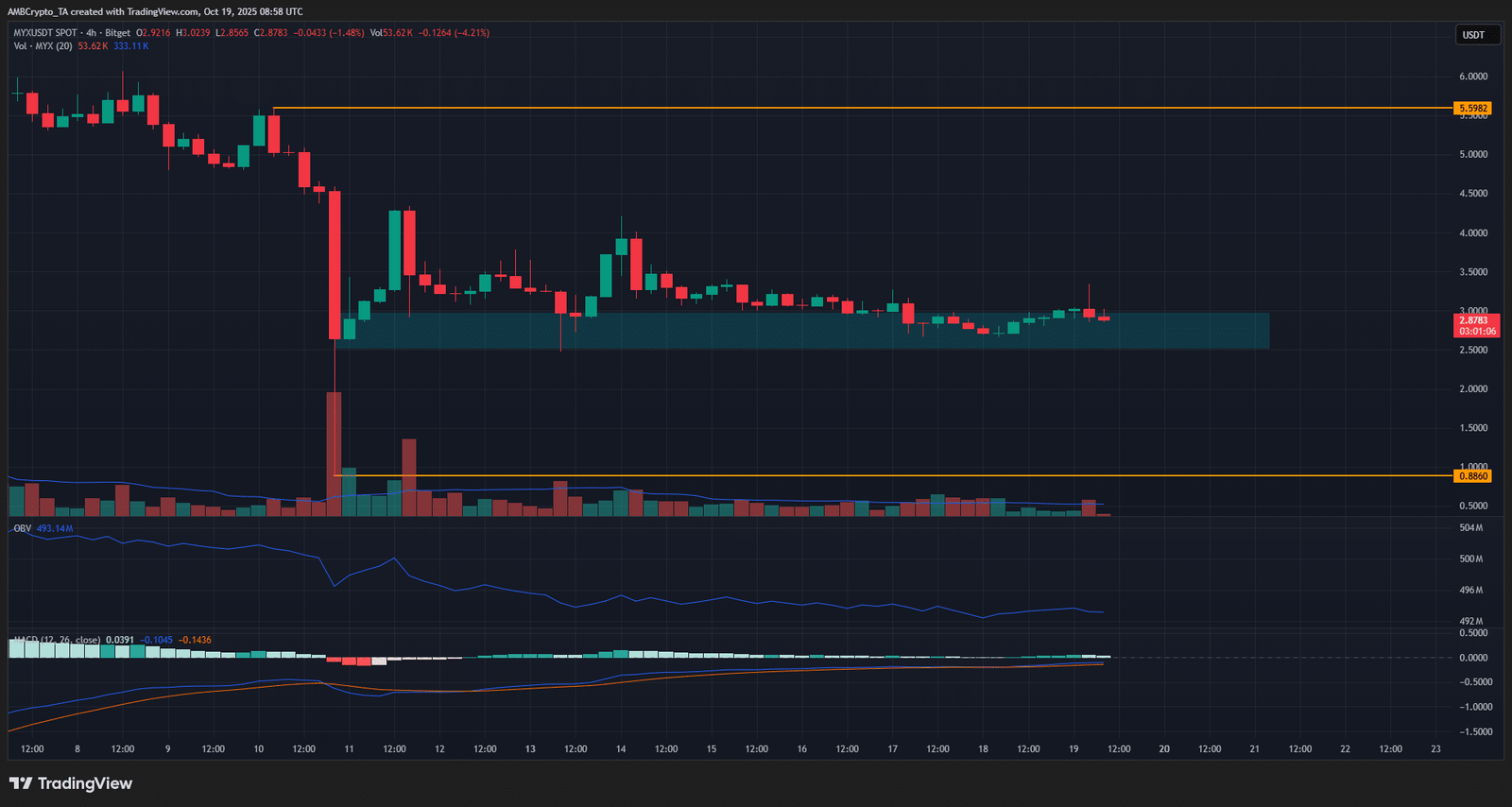Click the red 2.8783 current price label
This screenshot has width=1512, height=807.
pyautogui.click(x=1477, y=326)
